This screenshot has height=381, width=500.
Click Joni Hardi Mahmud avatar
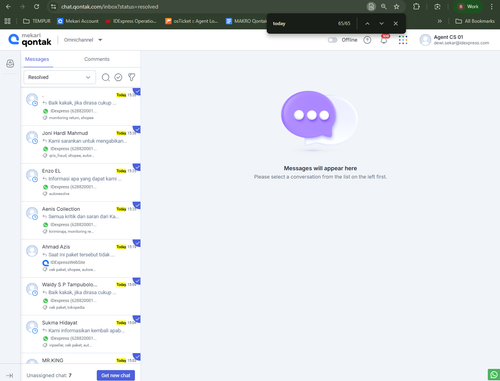32,137
